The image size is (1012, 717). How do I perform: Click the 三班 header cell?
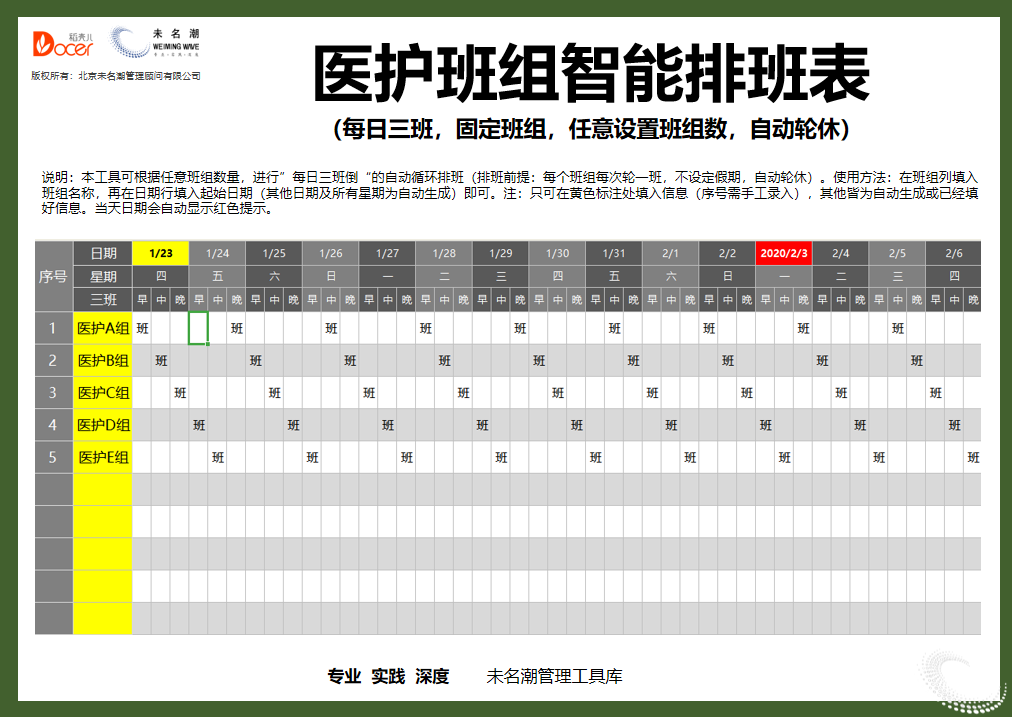coord(103,297)
